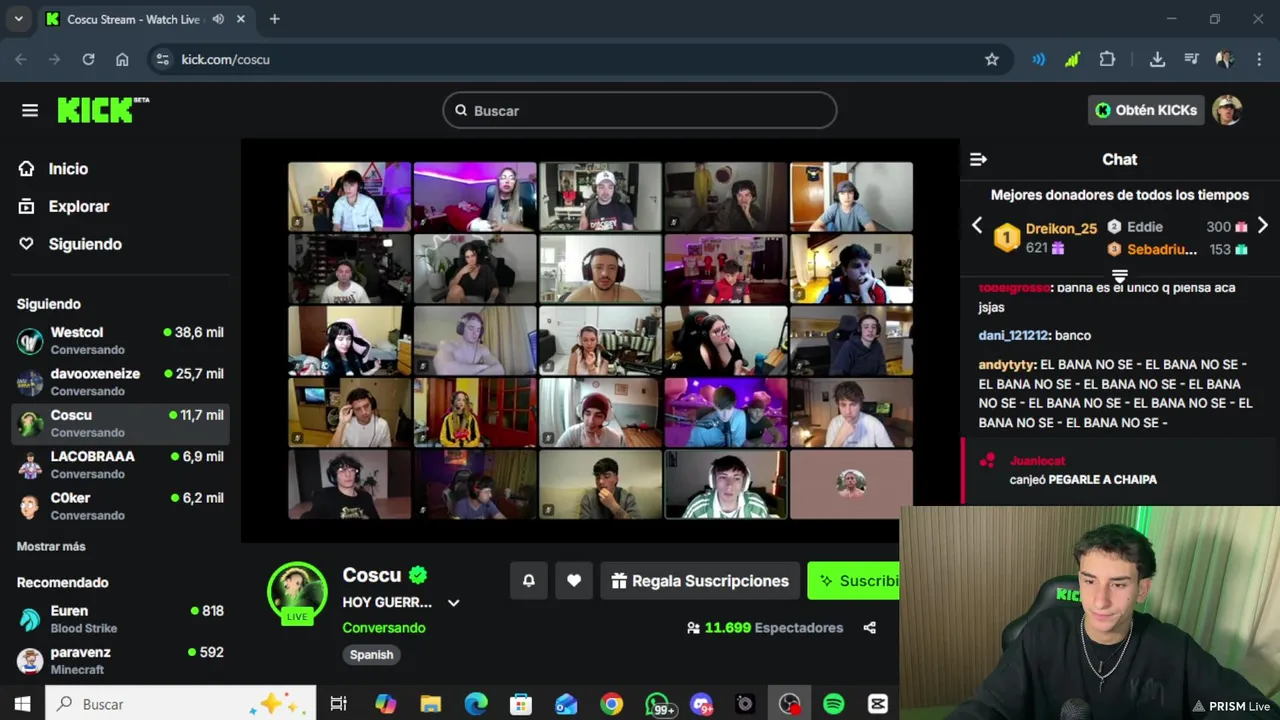
Task: Collapse the chat panel with arrow icon
Action: 978,159
